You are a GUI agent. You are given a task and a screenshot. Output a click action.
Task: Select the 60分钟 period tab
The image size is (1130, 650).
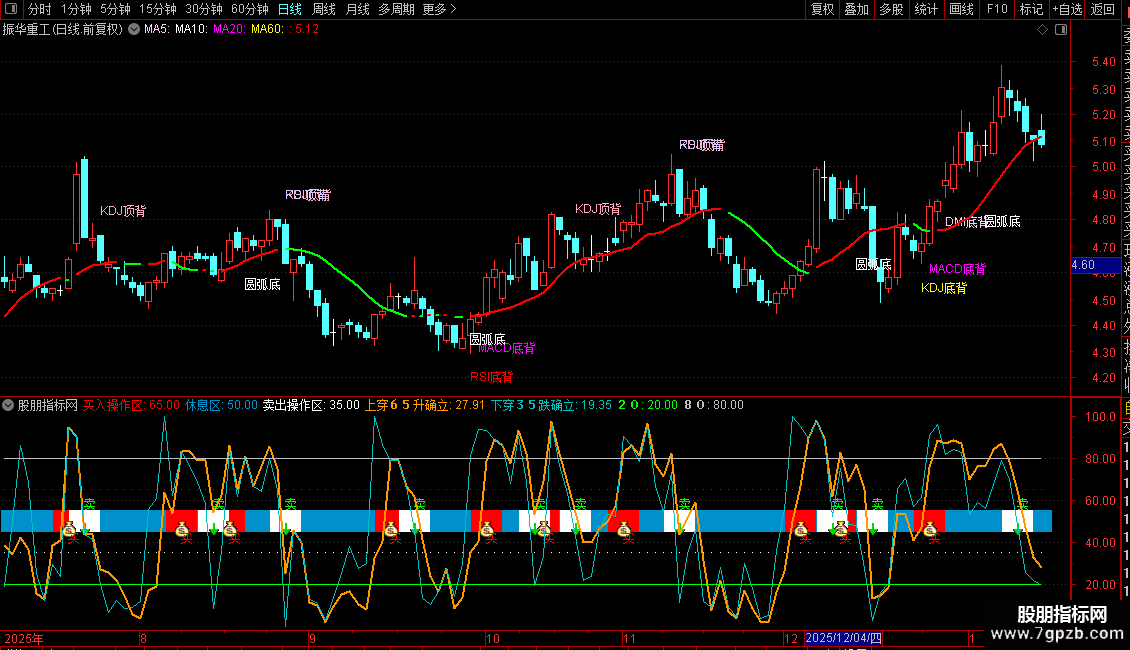click(x=250, y=9)
